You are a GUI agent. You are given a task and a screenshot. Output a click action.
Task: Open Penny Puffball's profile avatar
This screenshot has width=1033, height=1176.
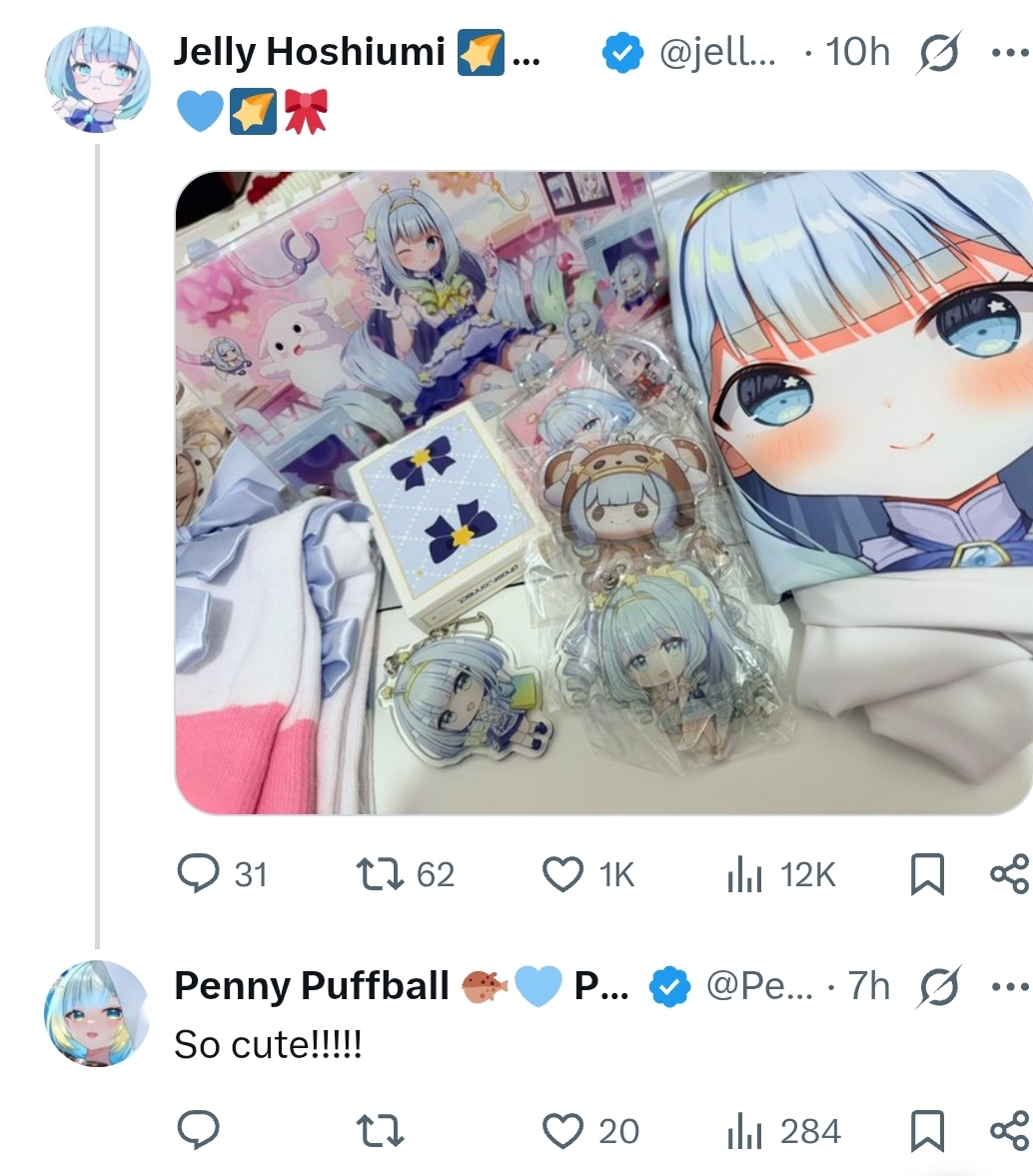(x=98, y=1012)
